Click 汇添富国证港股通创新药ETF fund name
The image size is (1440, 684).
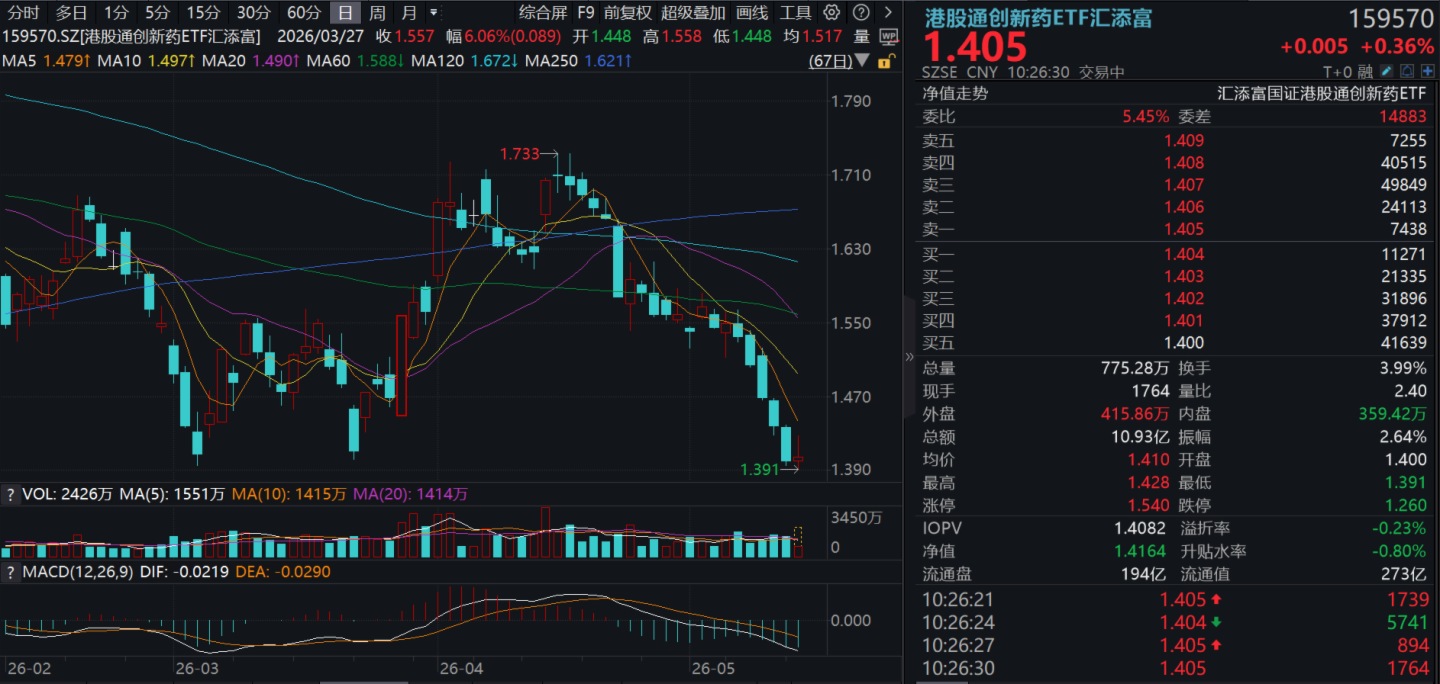pos(1321,93)
